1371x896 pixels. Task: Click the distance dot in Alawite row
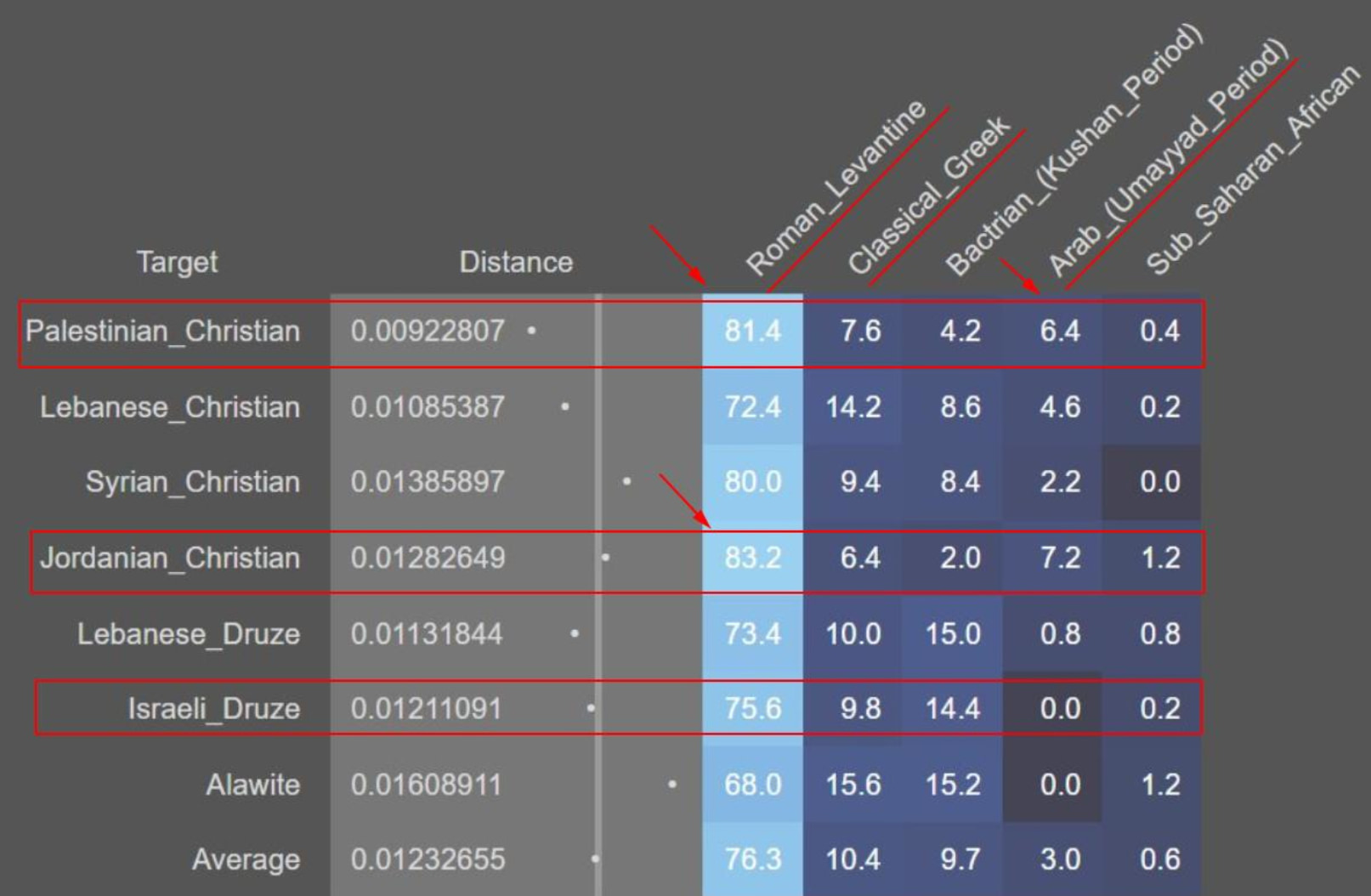click(x=672, y=784)
